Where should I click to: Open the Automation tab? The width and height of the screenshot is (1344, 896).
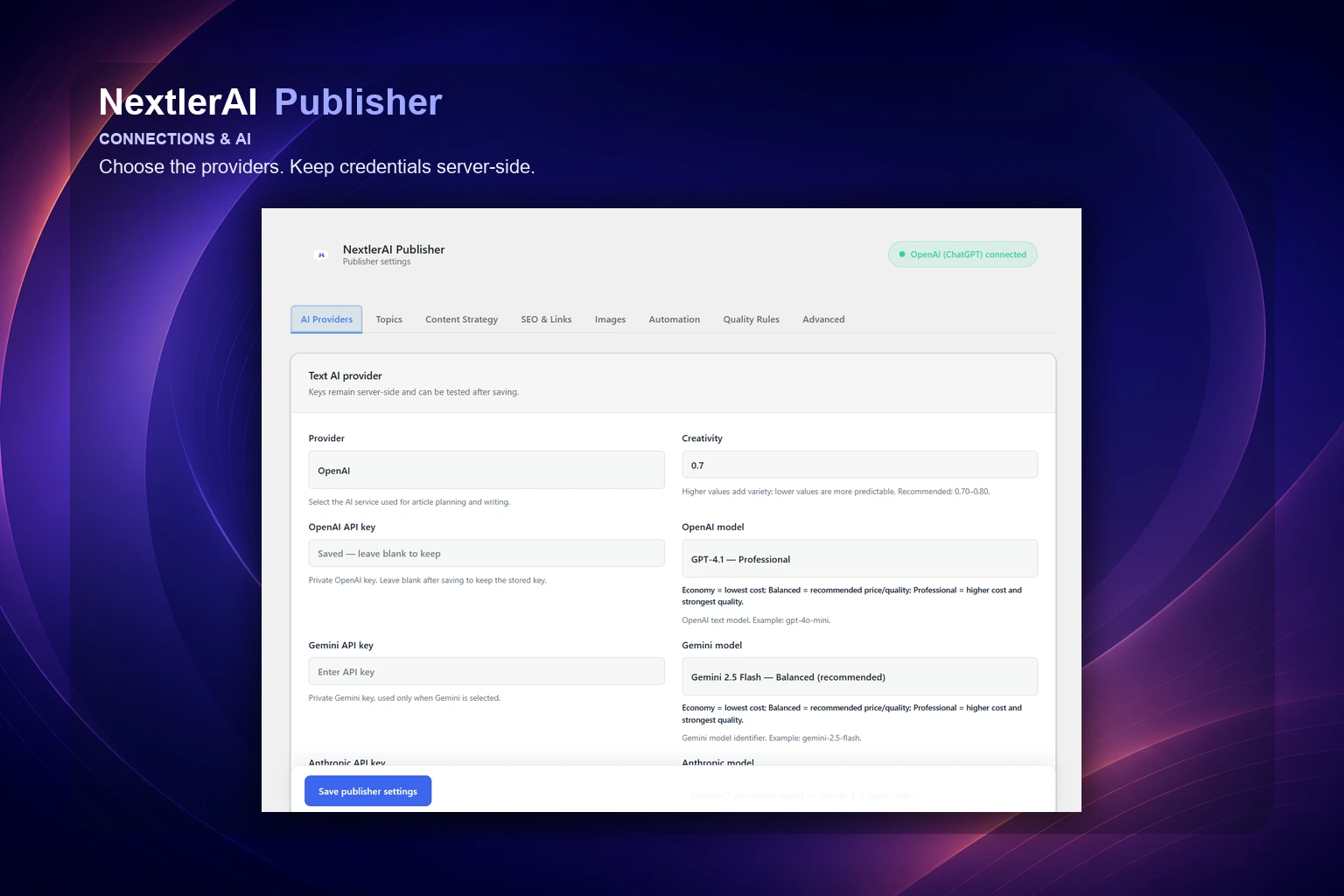click(x=674, y=319)
